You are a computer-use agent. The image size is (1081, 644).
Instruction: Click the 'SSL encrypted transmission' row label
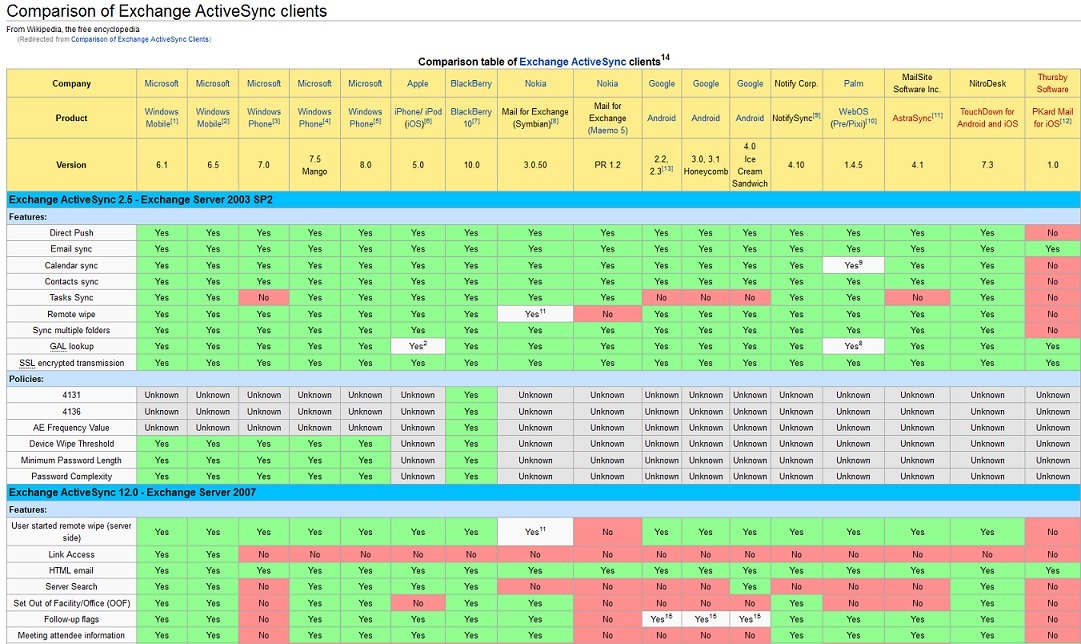point(72,363)
